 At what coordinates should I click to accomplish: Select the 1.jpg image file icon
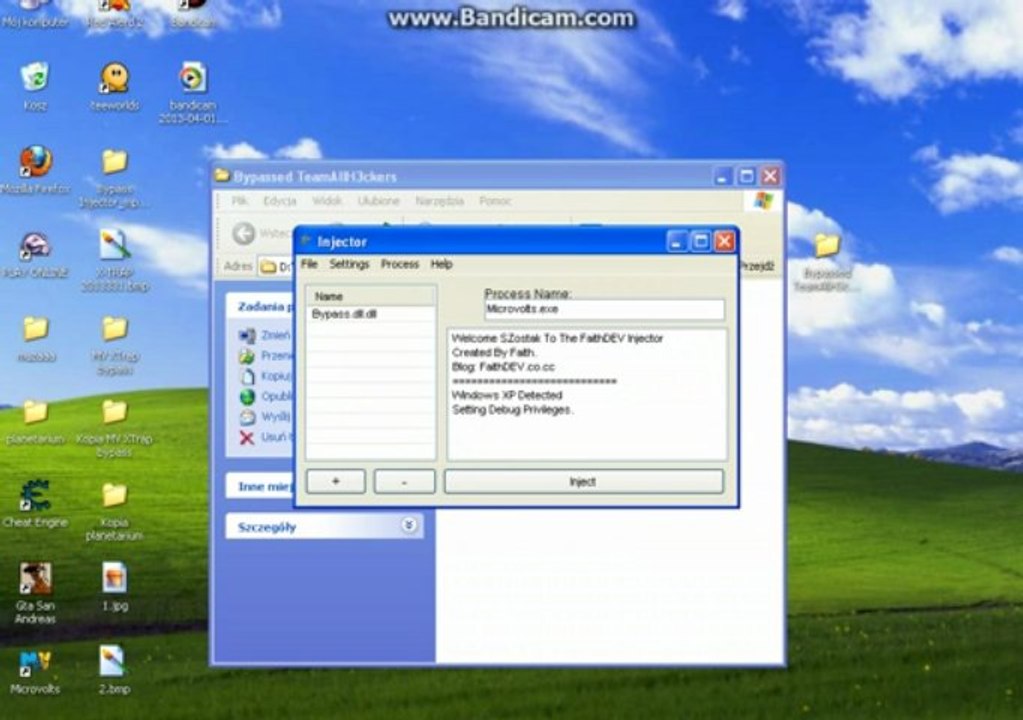click(114, 578)
